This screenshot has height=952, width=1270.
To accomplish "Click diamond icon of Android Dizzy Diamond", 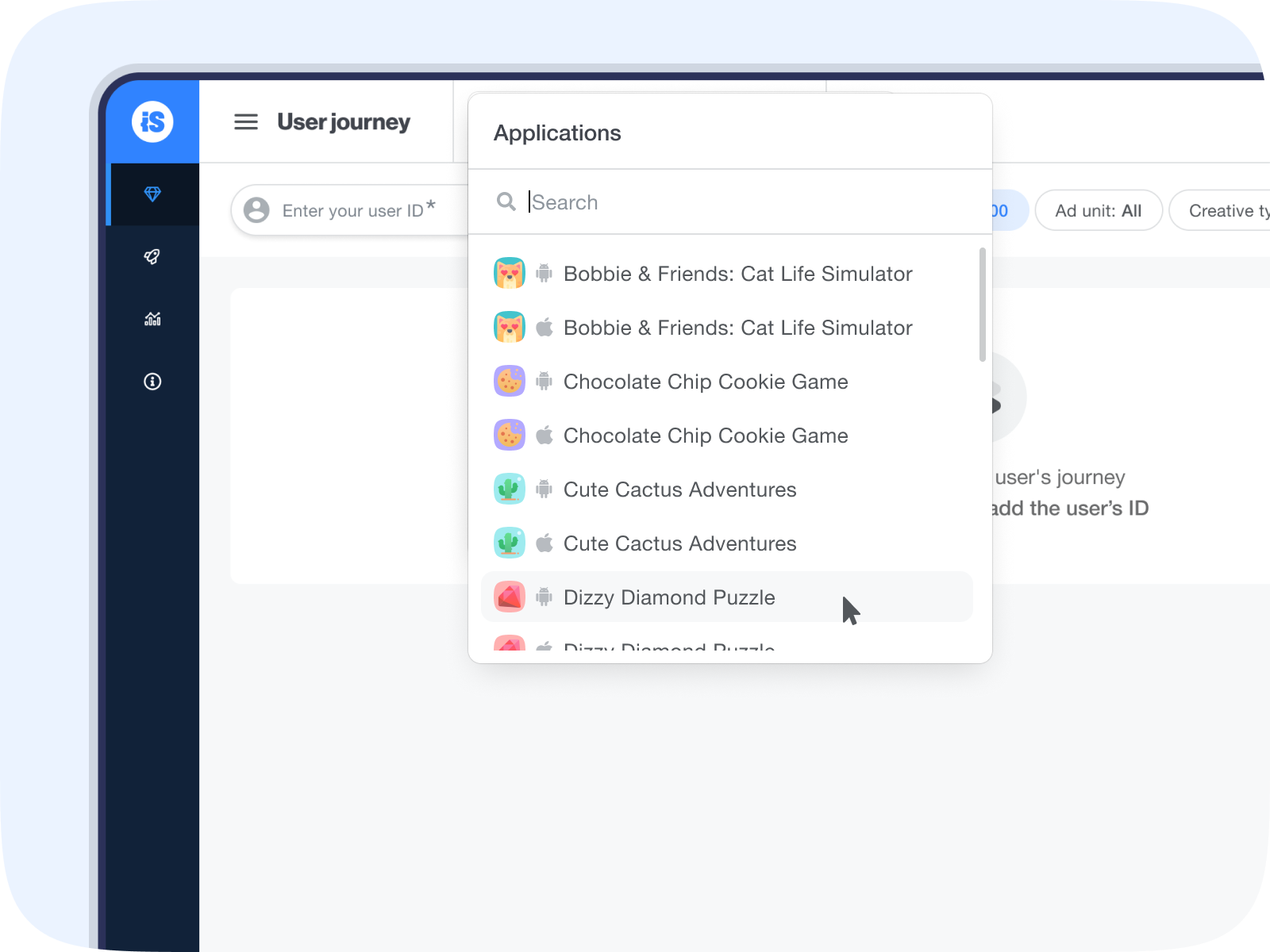I will point(510,597).
